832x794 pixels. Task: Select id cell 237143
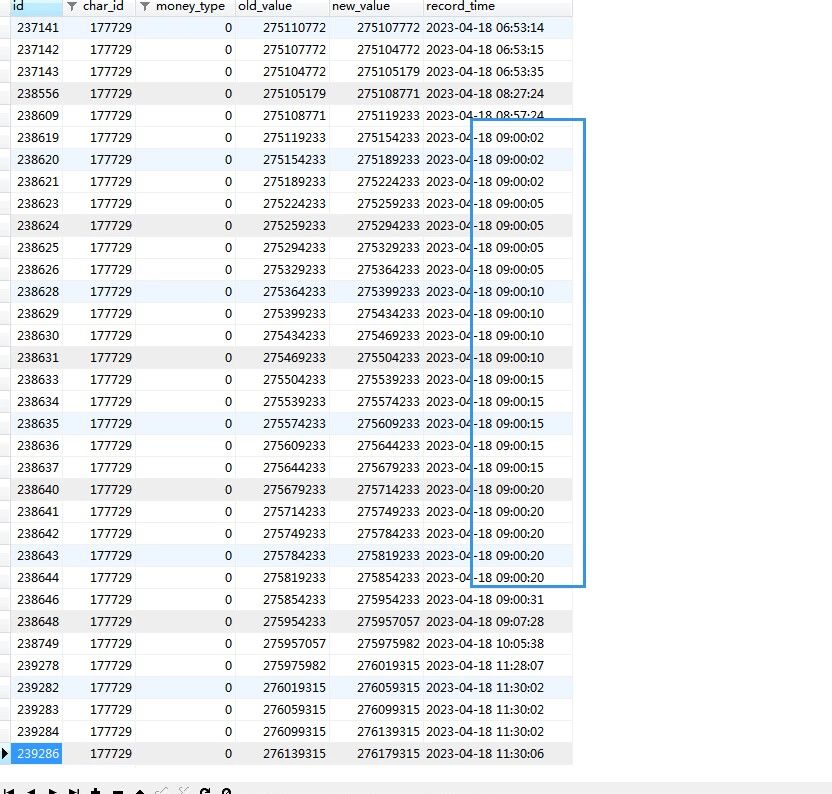click(x=38, y=72)
